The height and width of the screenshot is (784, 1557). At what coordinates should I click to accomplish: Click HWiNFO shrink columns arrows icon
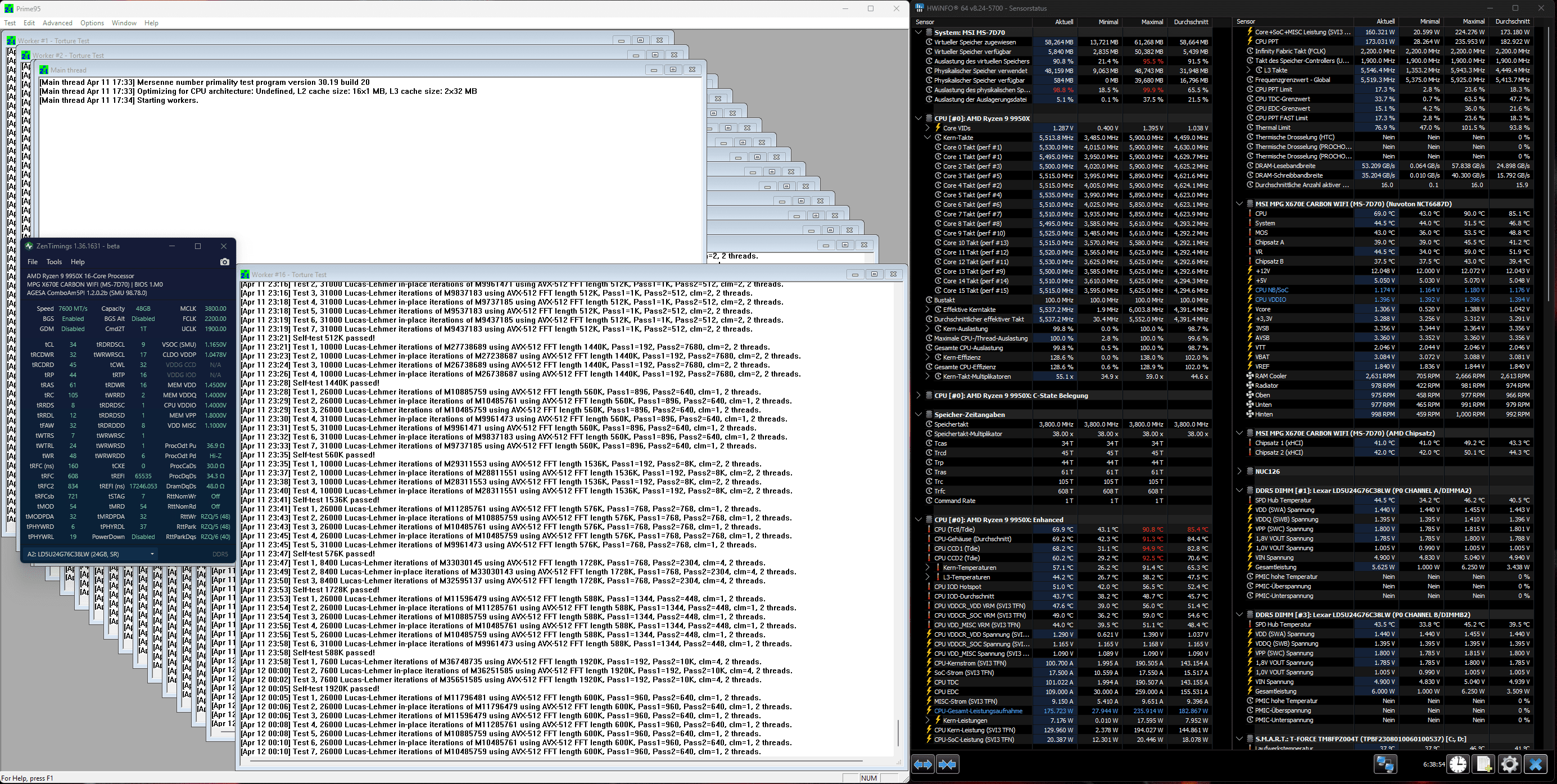pyautogui.click(x=947, y=764)
